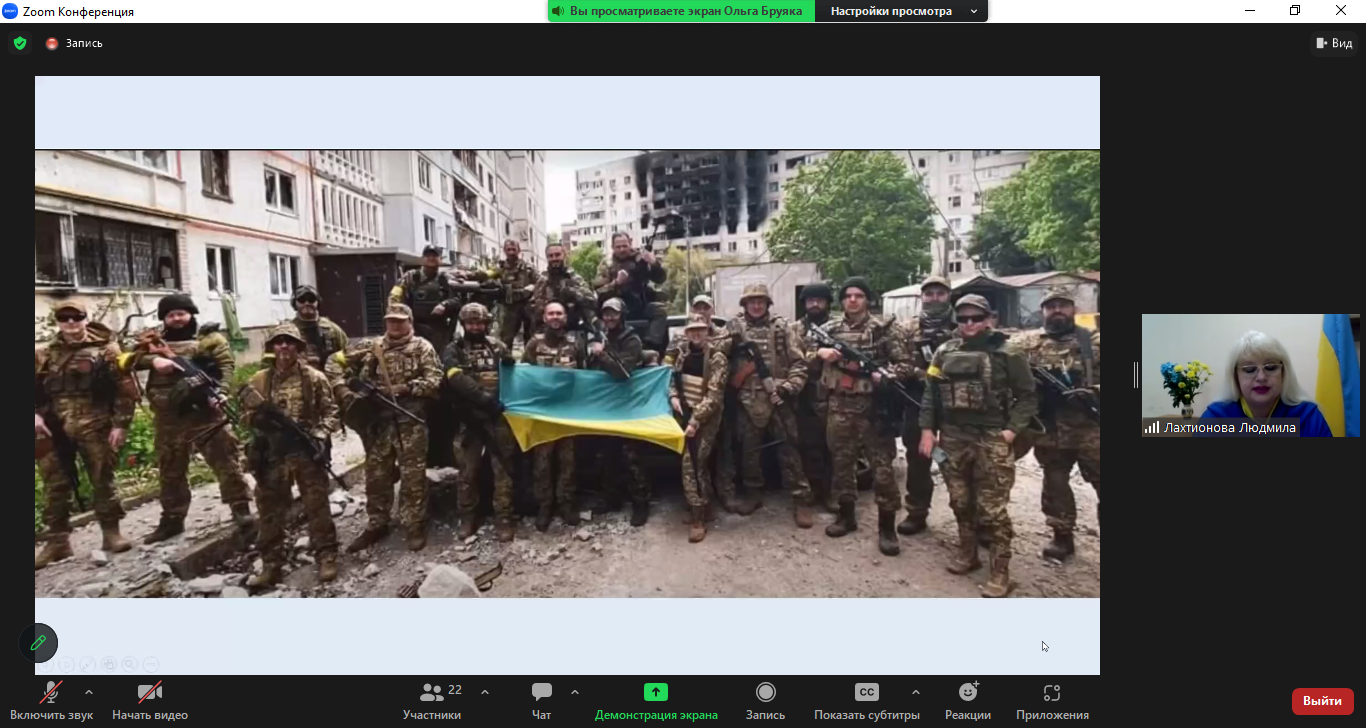Toggle captions with Показать субтитры
The image size is (1366, 728).
point(866,701)
